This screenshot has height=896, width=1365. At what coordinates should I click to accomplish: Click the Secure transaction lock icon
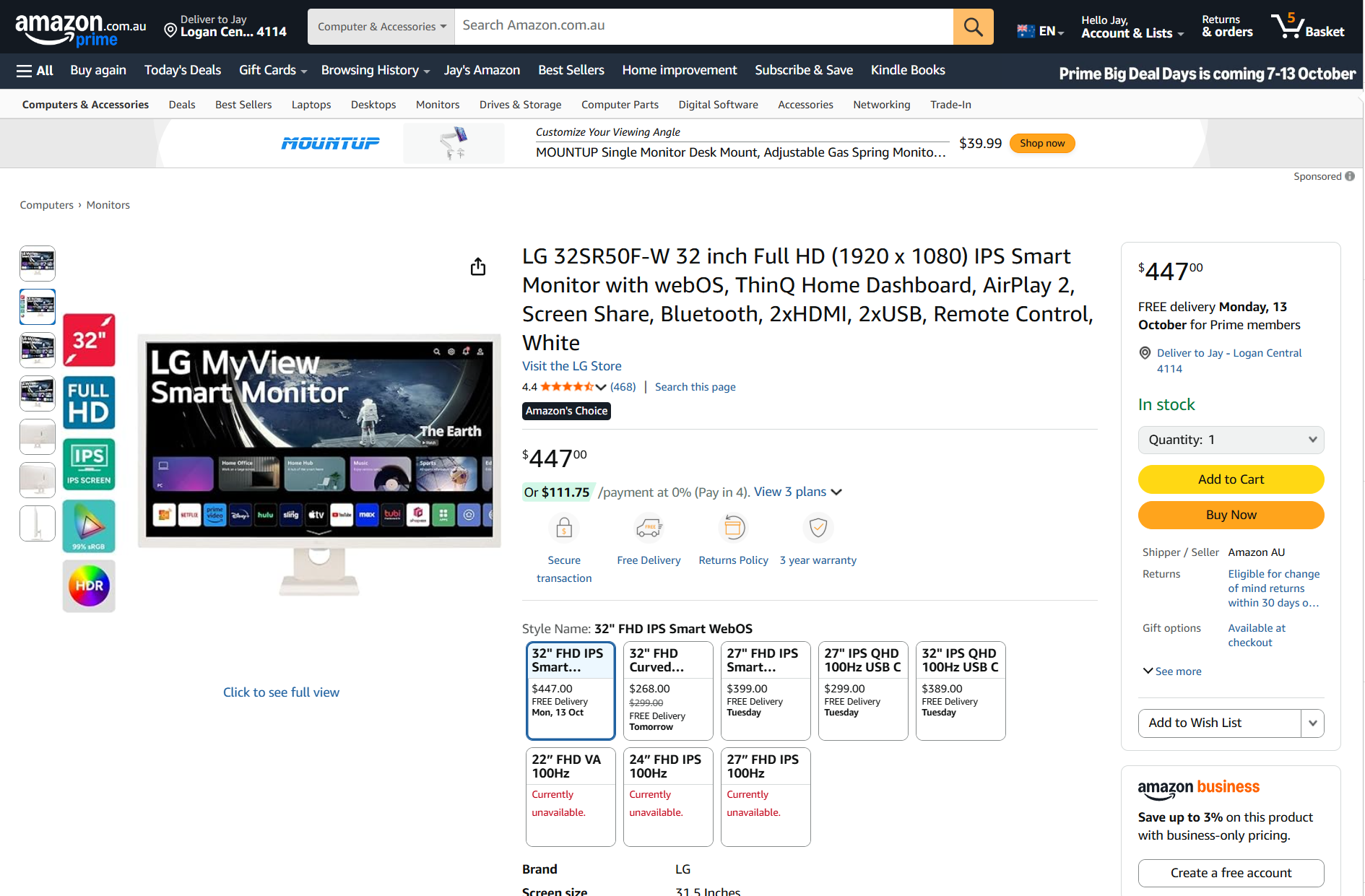(x=564, y=528)
